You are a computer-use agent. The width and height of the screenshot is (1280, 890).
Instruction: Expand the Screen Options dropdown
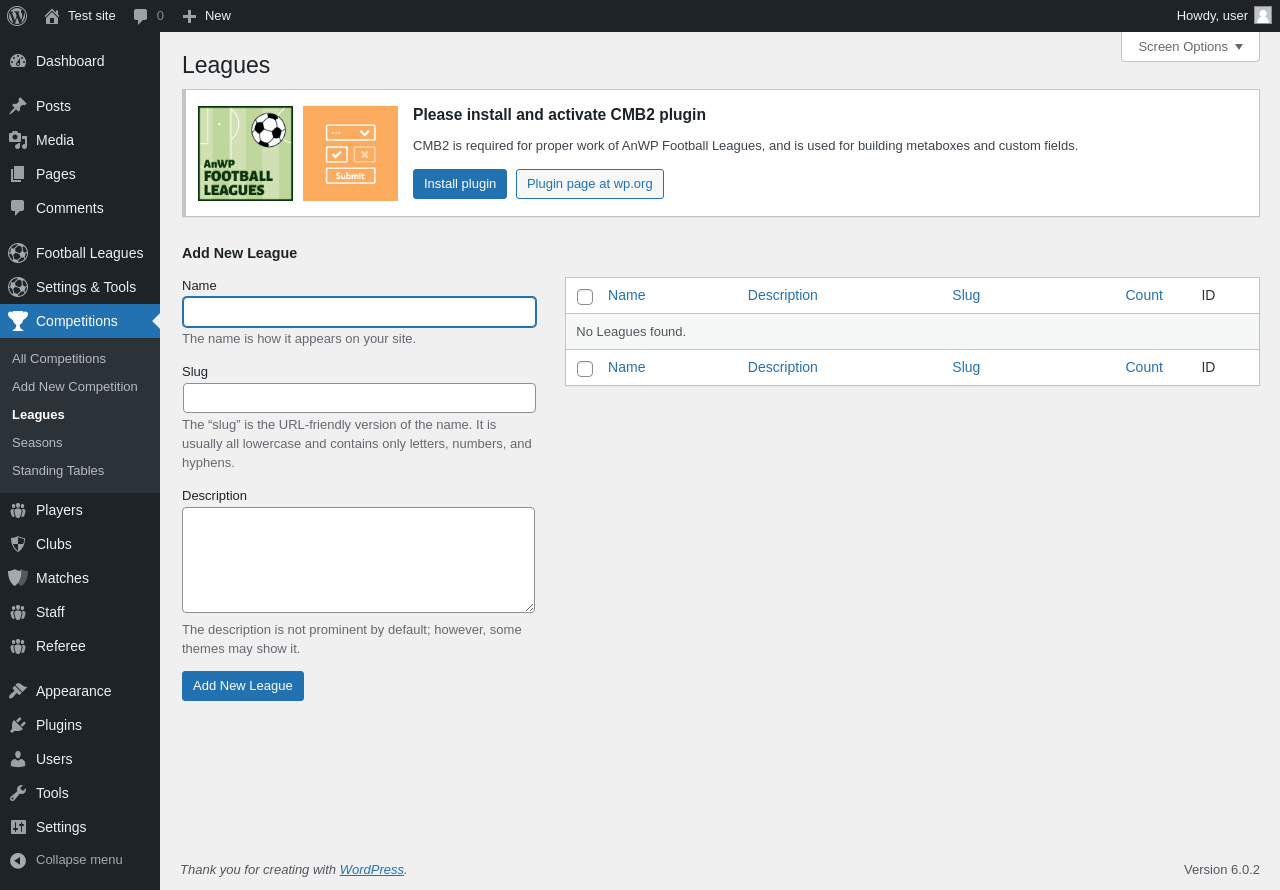[1190, 47]
